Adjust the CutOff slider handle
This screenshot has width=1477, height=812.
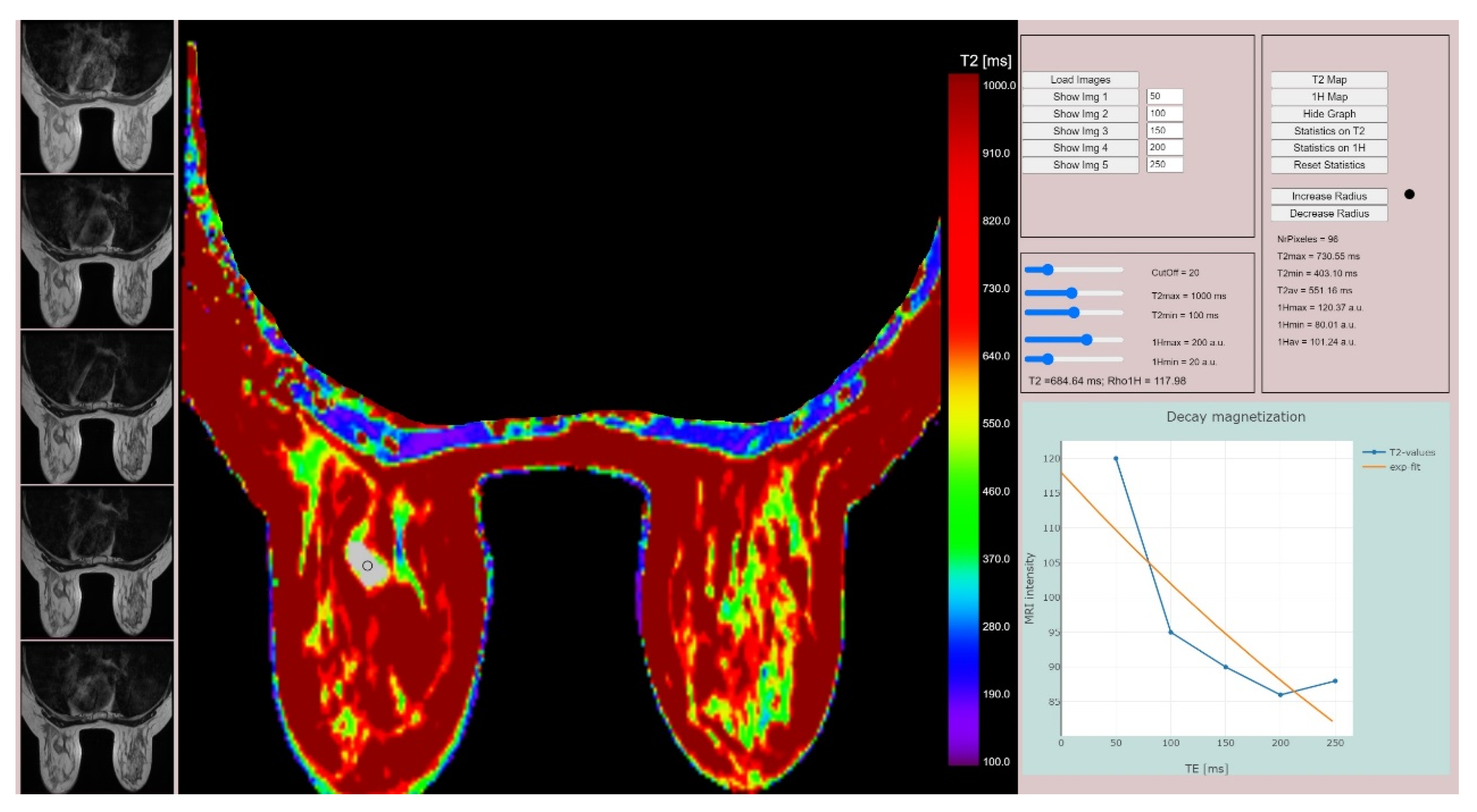[x=1048, y=270]
